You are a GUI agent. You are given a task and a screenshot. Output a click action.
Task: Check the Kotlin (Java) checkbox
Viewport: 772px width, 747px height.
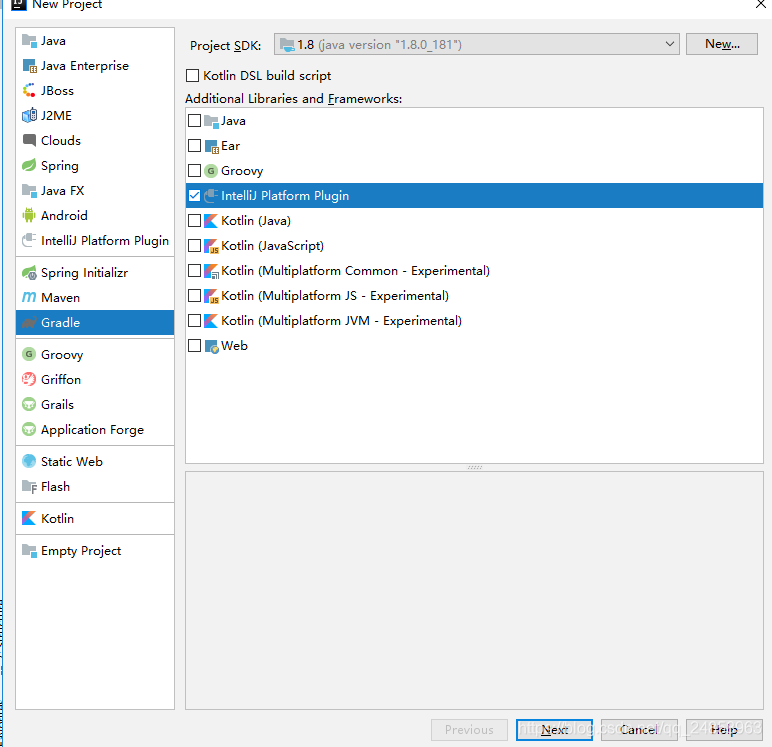coord(194,221)
